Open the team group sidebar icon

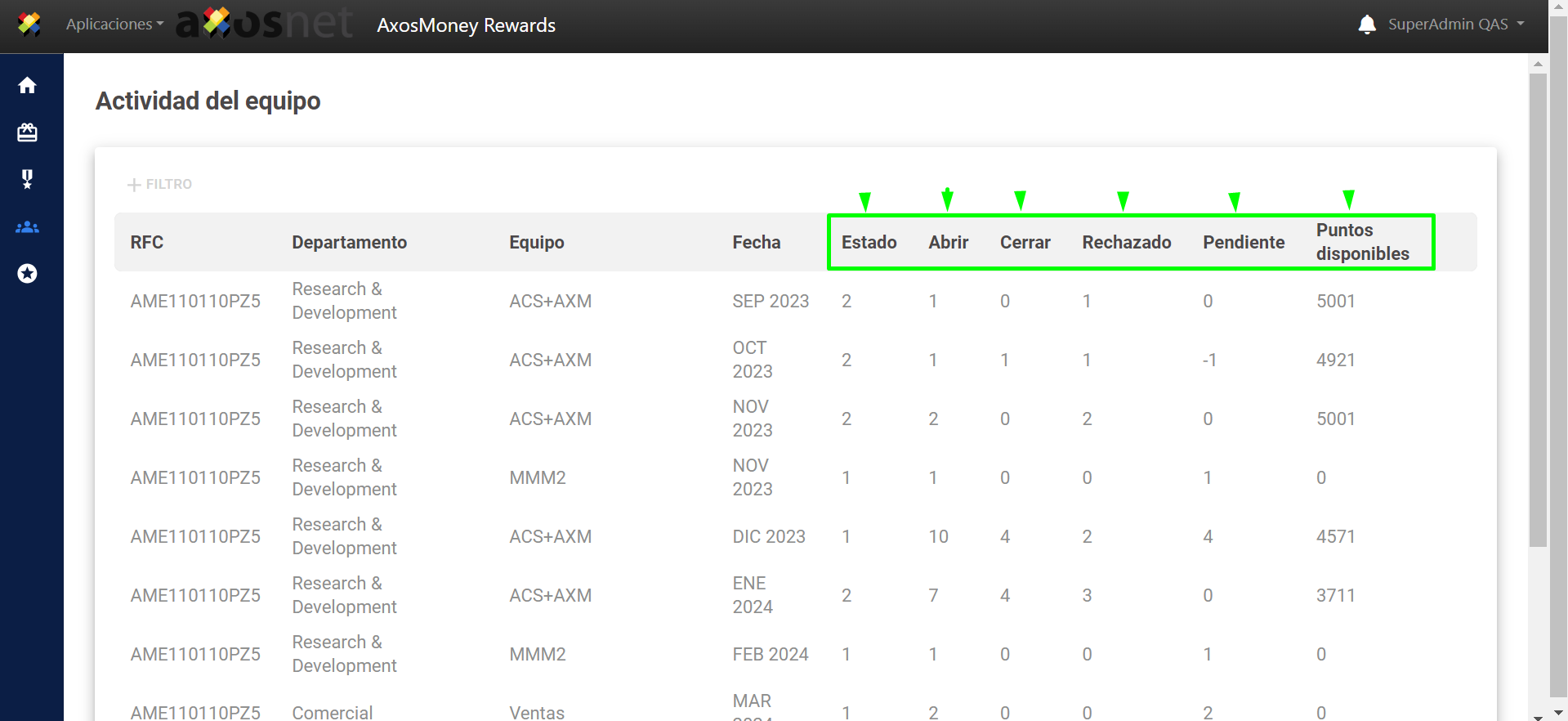point(27,226)
